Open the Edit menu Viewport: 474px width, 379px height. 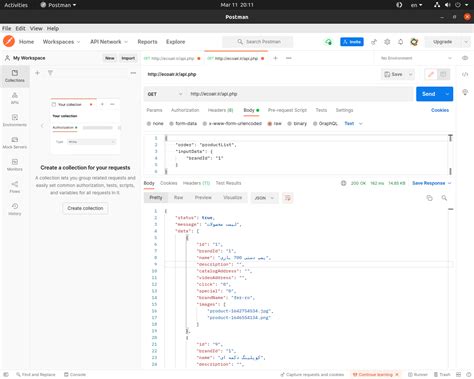tap(20, 28)
